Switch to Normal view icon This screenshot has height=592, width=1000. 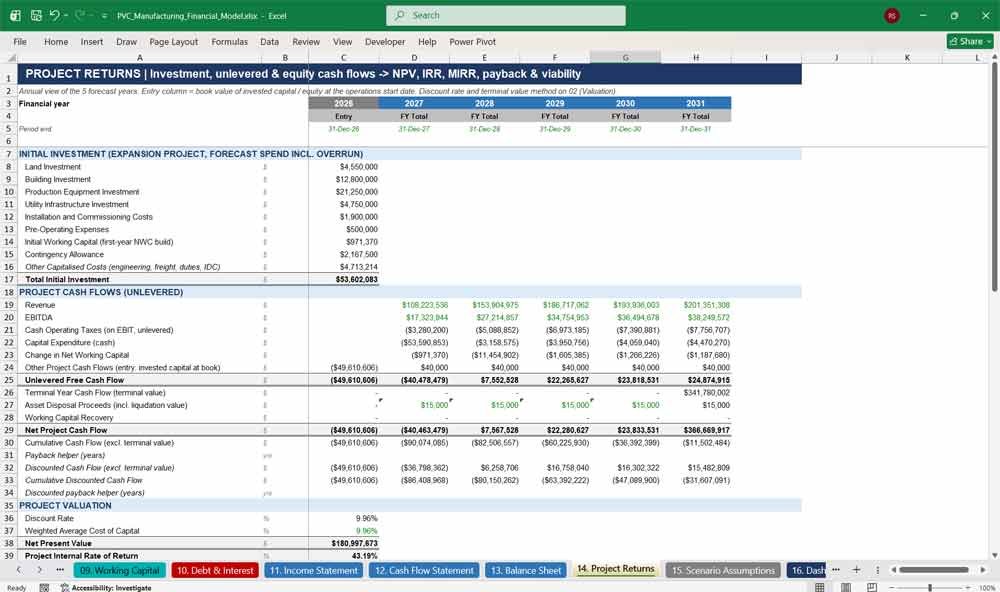click(x=820, y=588)
